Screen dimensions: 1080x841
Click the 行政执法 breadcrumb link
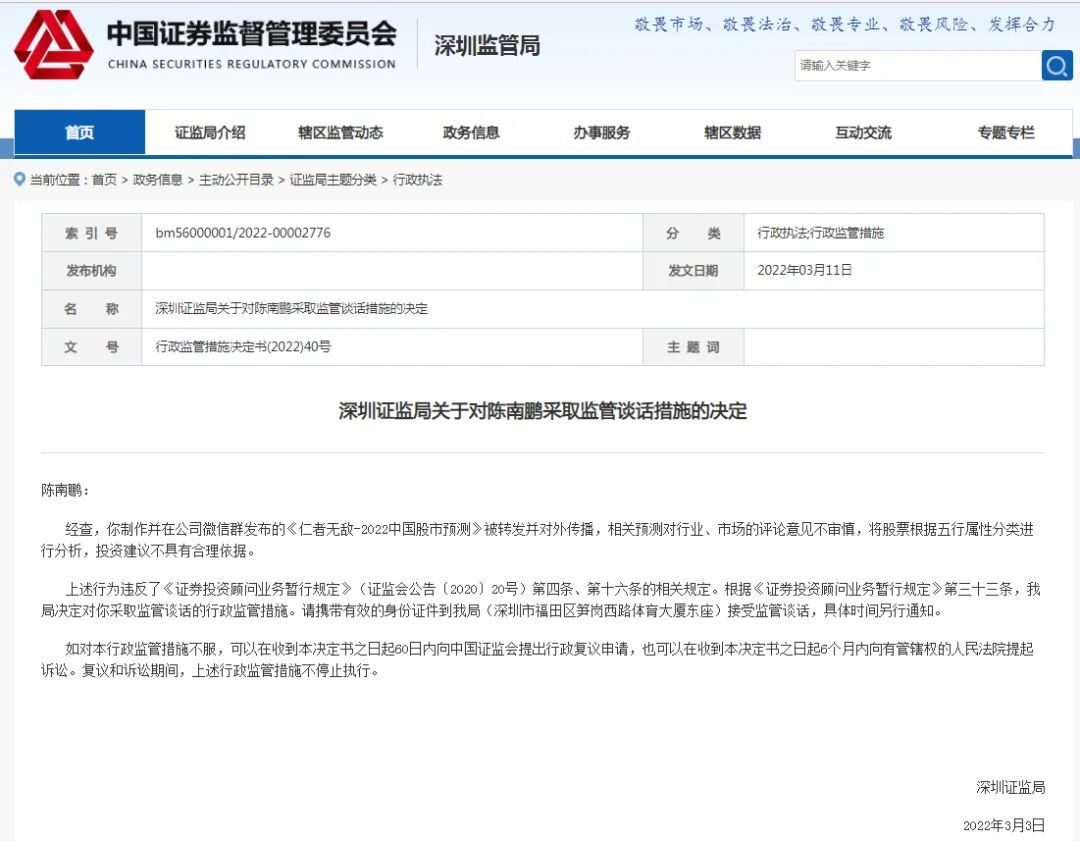coord(420,181)
